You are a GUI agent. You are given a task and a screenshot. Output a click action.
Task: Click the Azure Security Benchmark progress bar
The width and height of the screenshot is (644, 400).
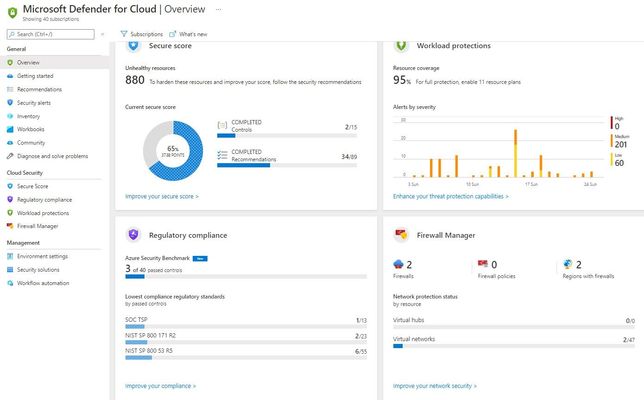[x=246, y=276]
